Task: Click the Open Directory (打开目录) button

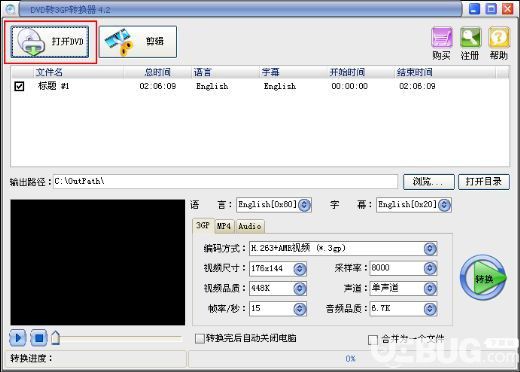Action: click(484, 182)
